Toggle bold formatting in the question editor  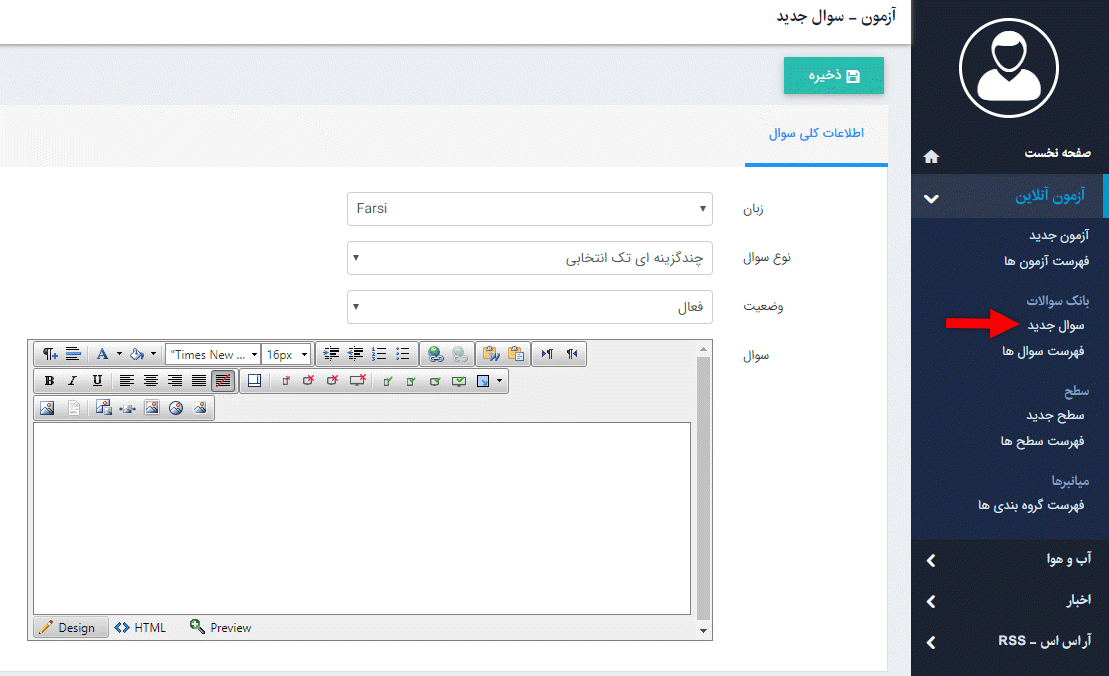[48, 381]
